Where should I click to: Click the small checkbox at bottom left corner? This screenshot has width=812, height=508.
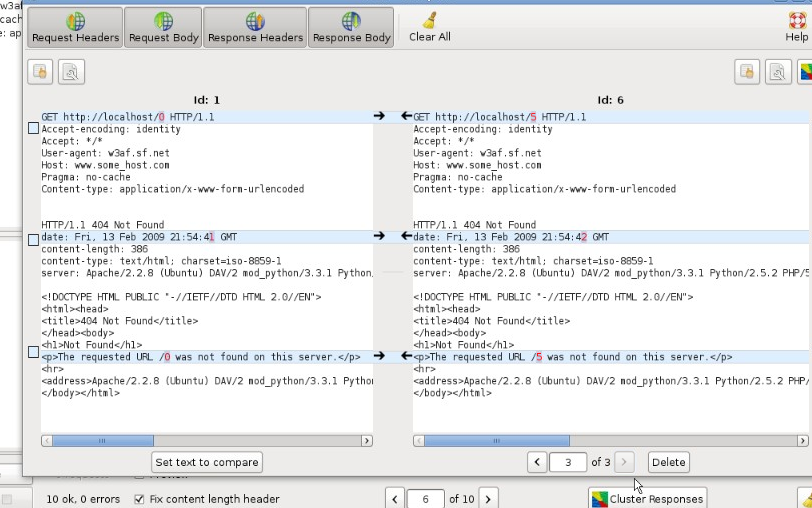7,499
